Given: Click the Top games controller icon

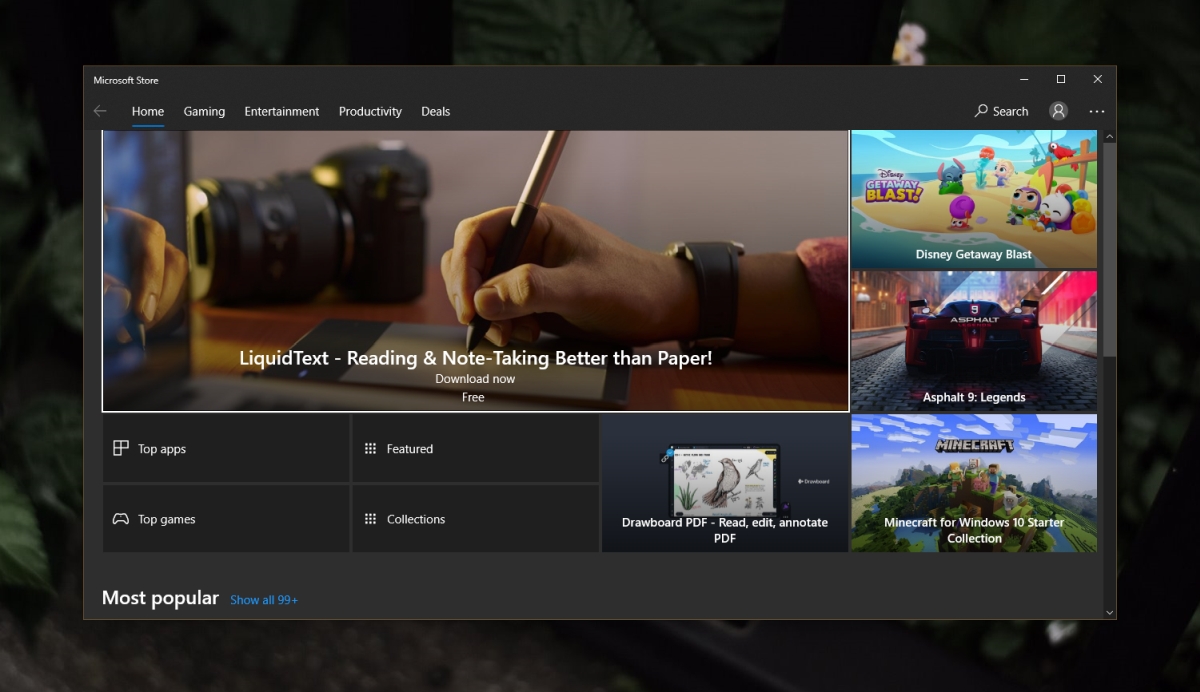Looking at the screenshot, I should click(121, 519).
